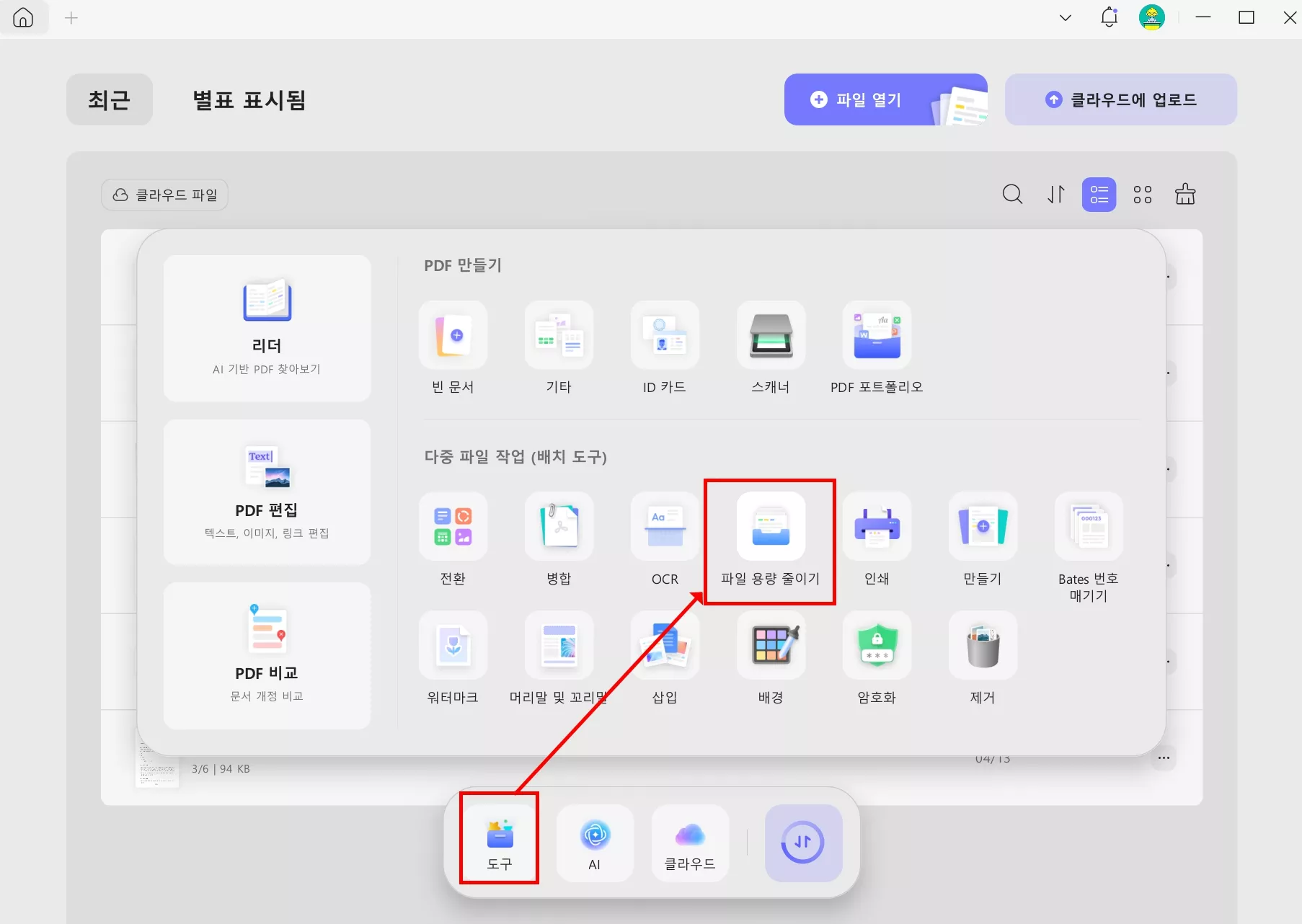The image size is (1302, 924).
Task: Open the OCR batch tool
Action: (x=664, y=540)
